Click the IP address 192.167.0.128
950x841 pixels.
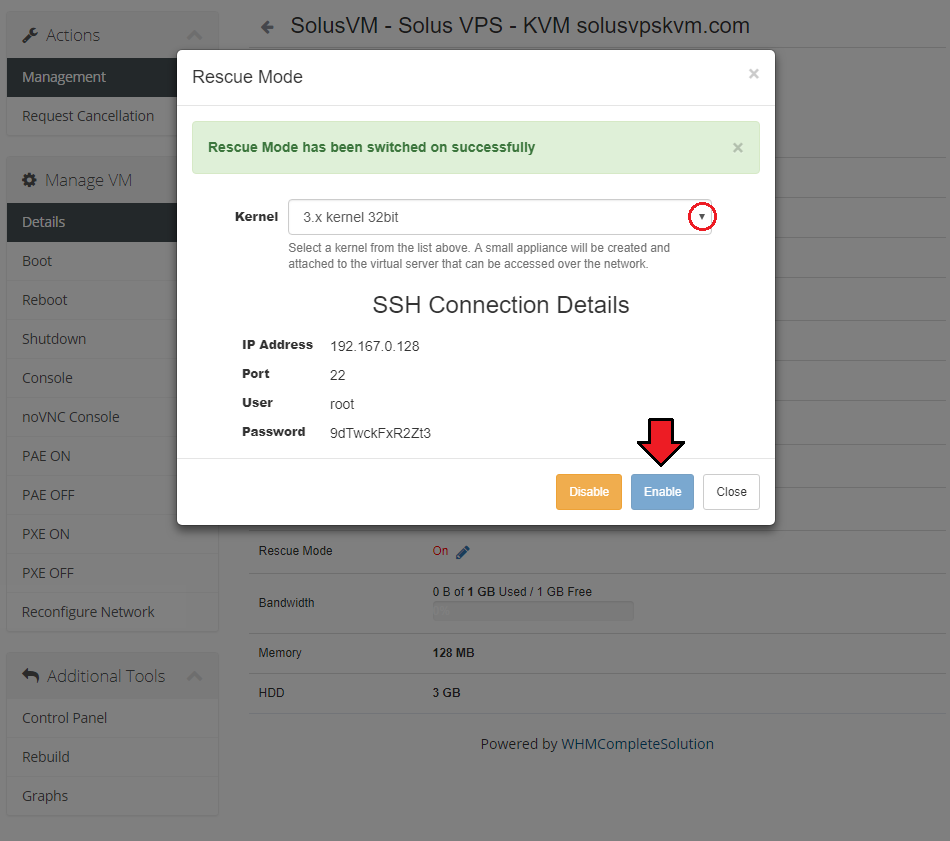(374, 347)
